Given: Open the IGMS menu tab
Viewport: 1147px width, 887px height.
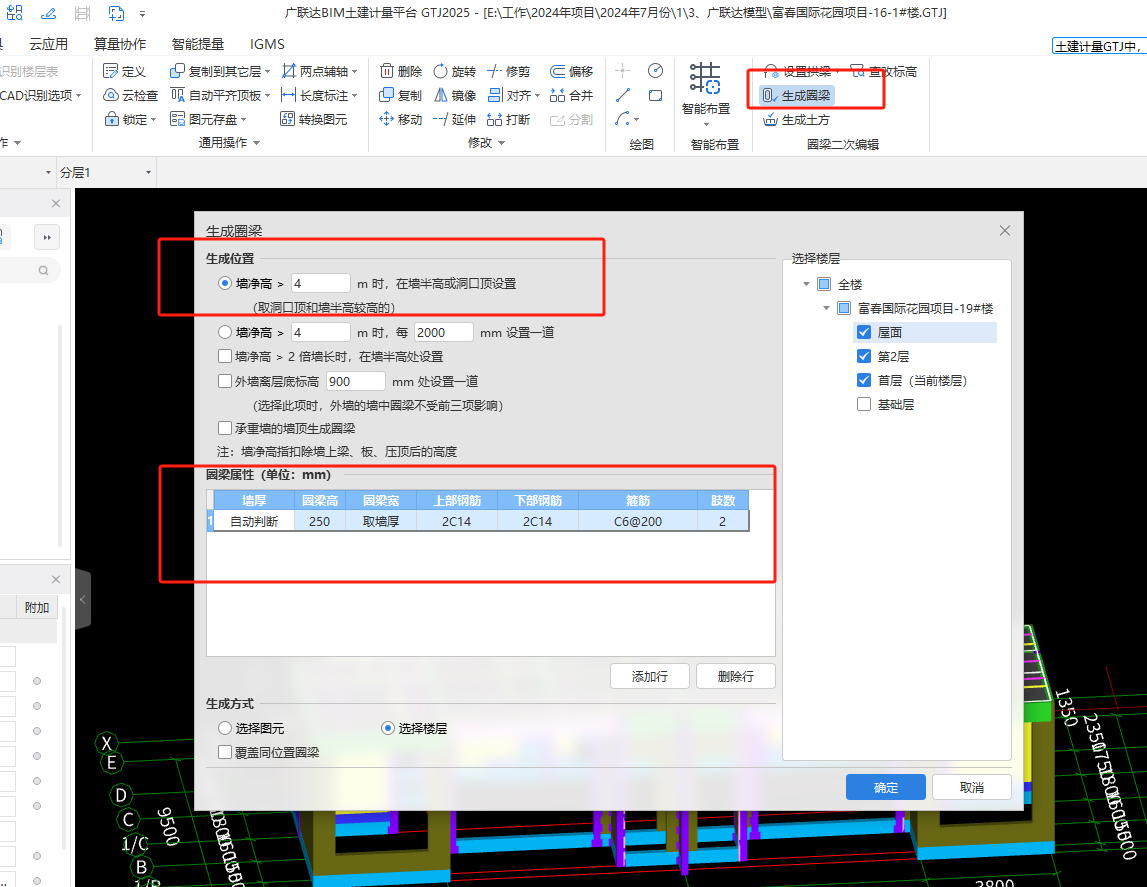Looking at the screenshot, I should tap(267, 44).
